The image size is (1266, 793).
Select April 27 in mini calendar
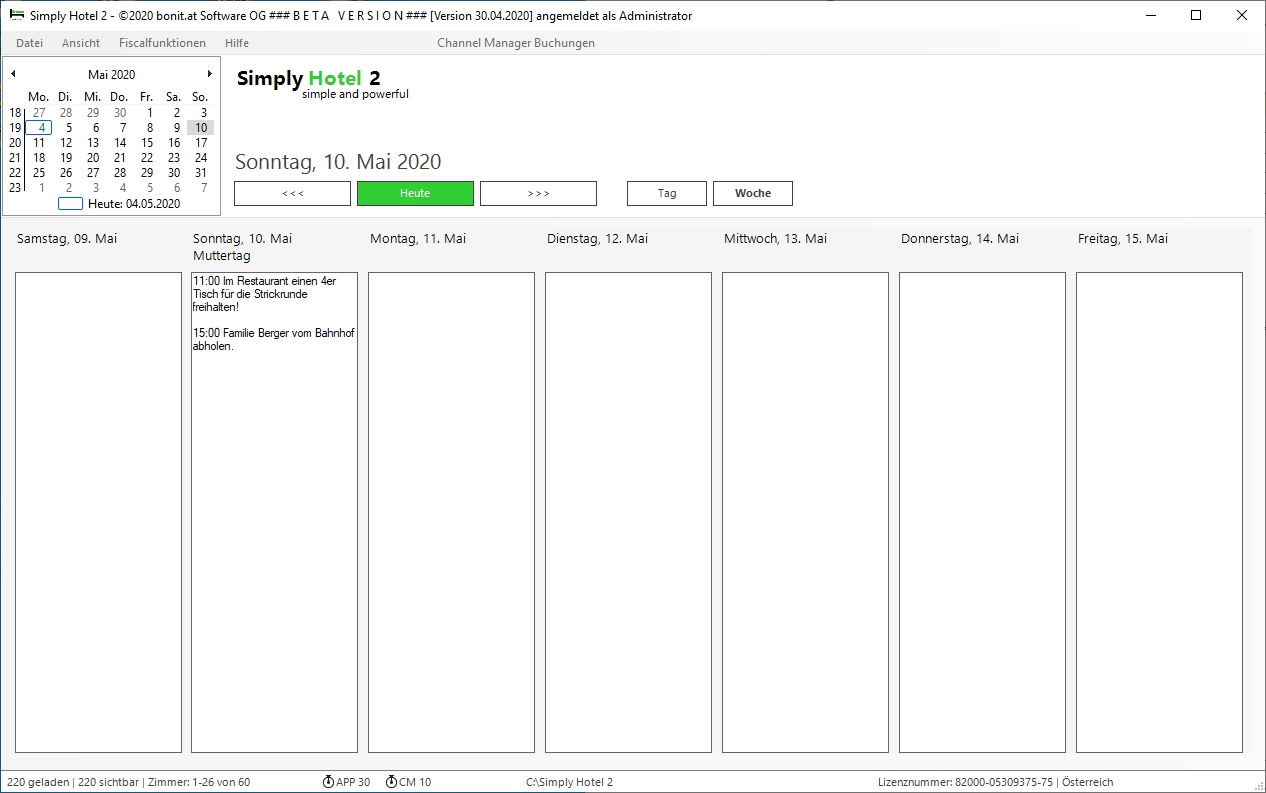(x=39, y=113)
